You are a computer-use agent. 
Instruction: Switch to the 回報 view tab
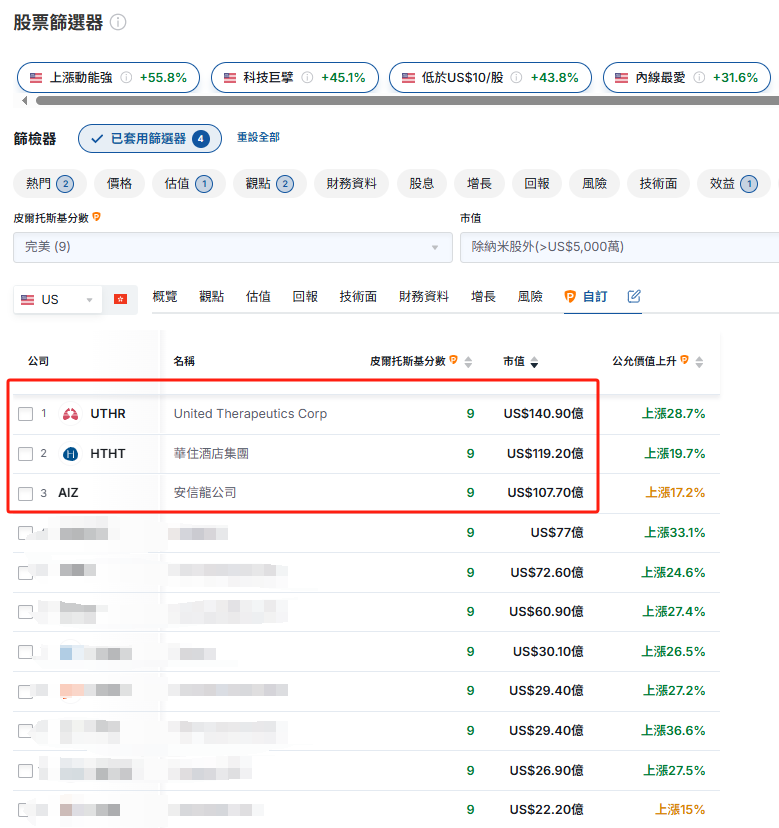point(305,296)
